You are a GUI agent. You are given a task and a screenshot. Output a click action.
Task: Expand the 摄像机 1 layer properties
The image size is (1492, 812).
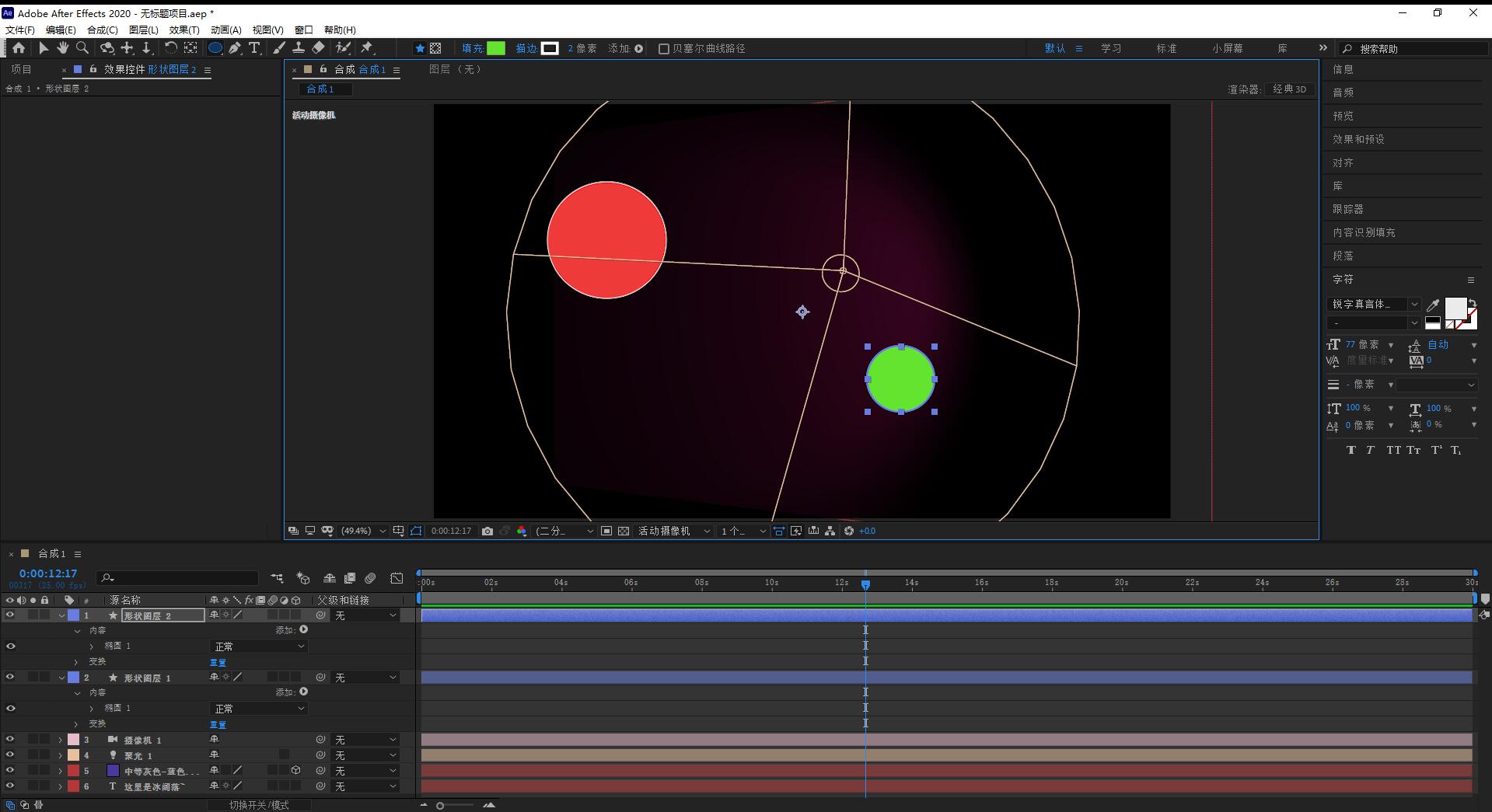tap(61, 740)
